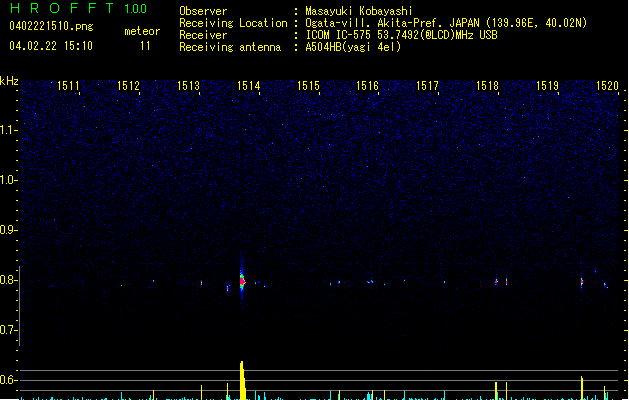
Task: Click the 'Observer' field label
Action: click(203, 11)
